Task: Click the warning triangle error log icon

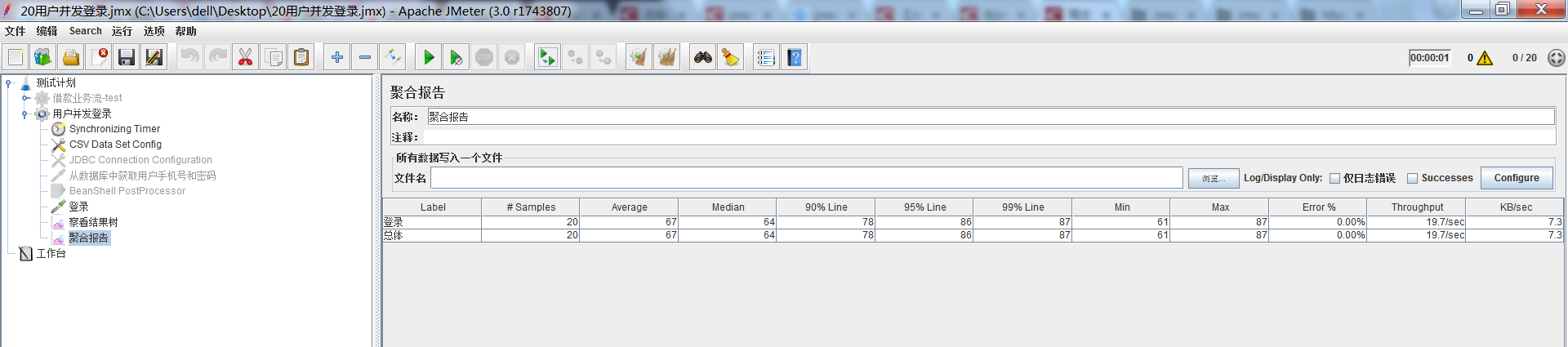Action: point(1485,58)
